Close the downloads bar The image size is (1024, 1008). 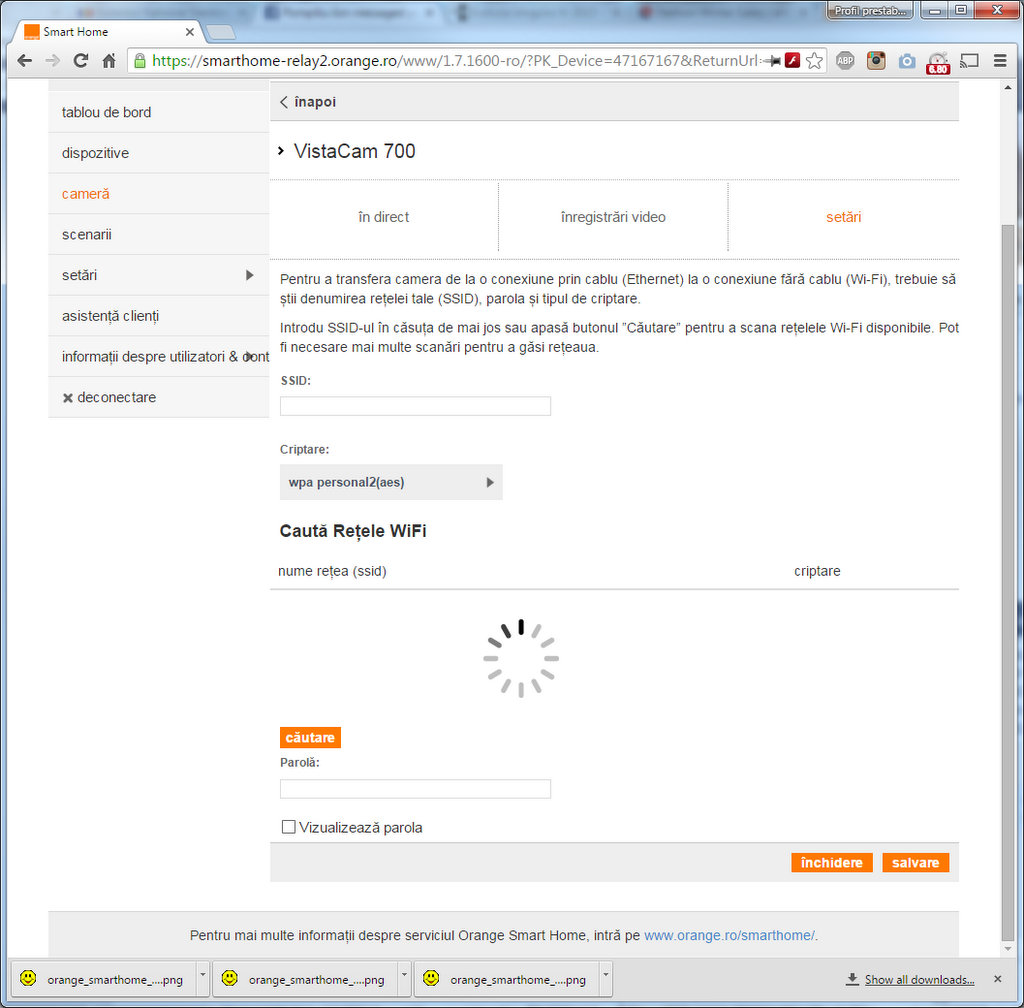pos(997,979)
